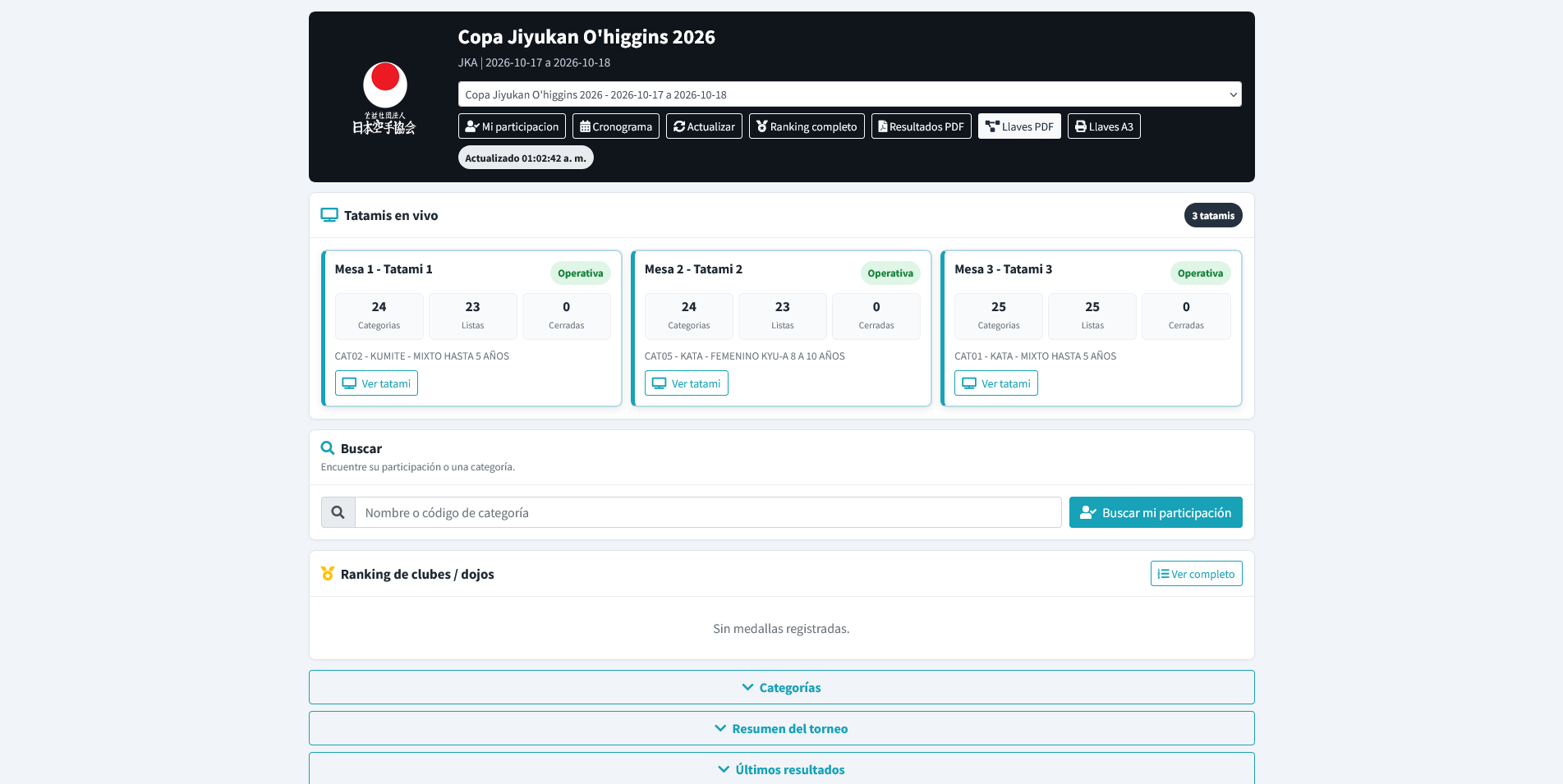Click Mesa 1 Categorias count of 24

[379, 316]
